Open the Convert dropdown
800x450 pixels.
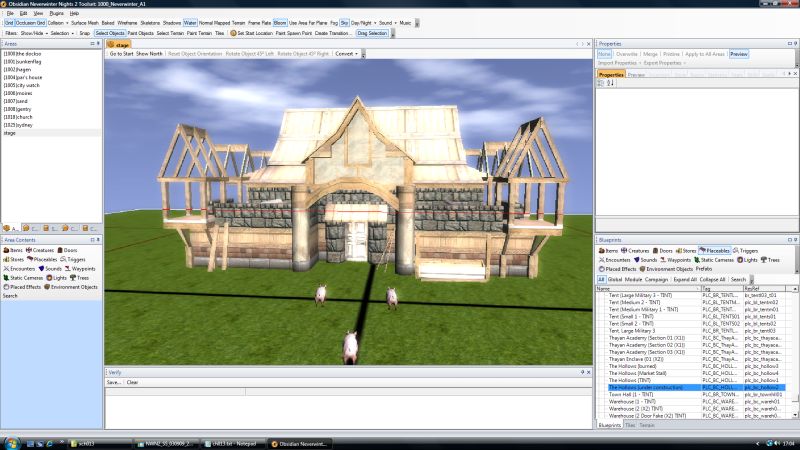pos(346,54)
